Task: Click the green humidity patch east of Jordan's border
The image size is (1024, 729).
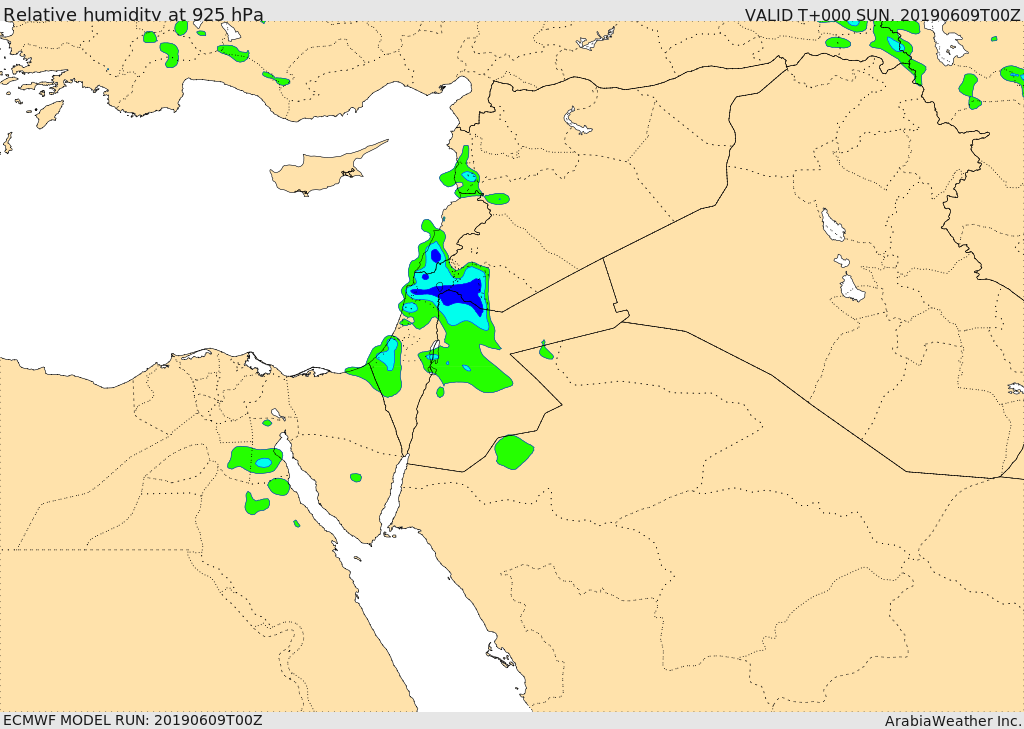Action: pos(514,452)
